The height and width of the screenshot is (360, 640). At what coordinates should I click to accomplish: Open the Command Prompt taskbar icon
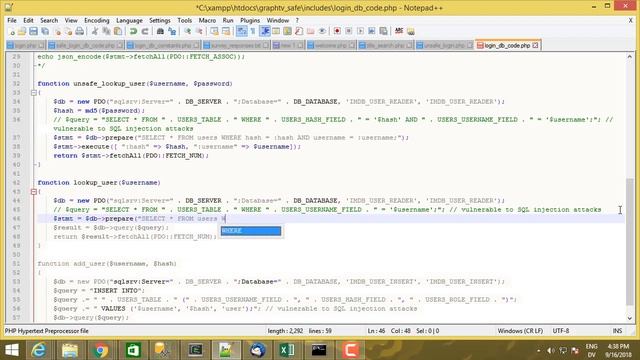click(318, 350)
